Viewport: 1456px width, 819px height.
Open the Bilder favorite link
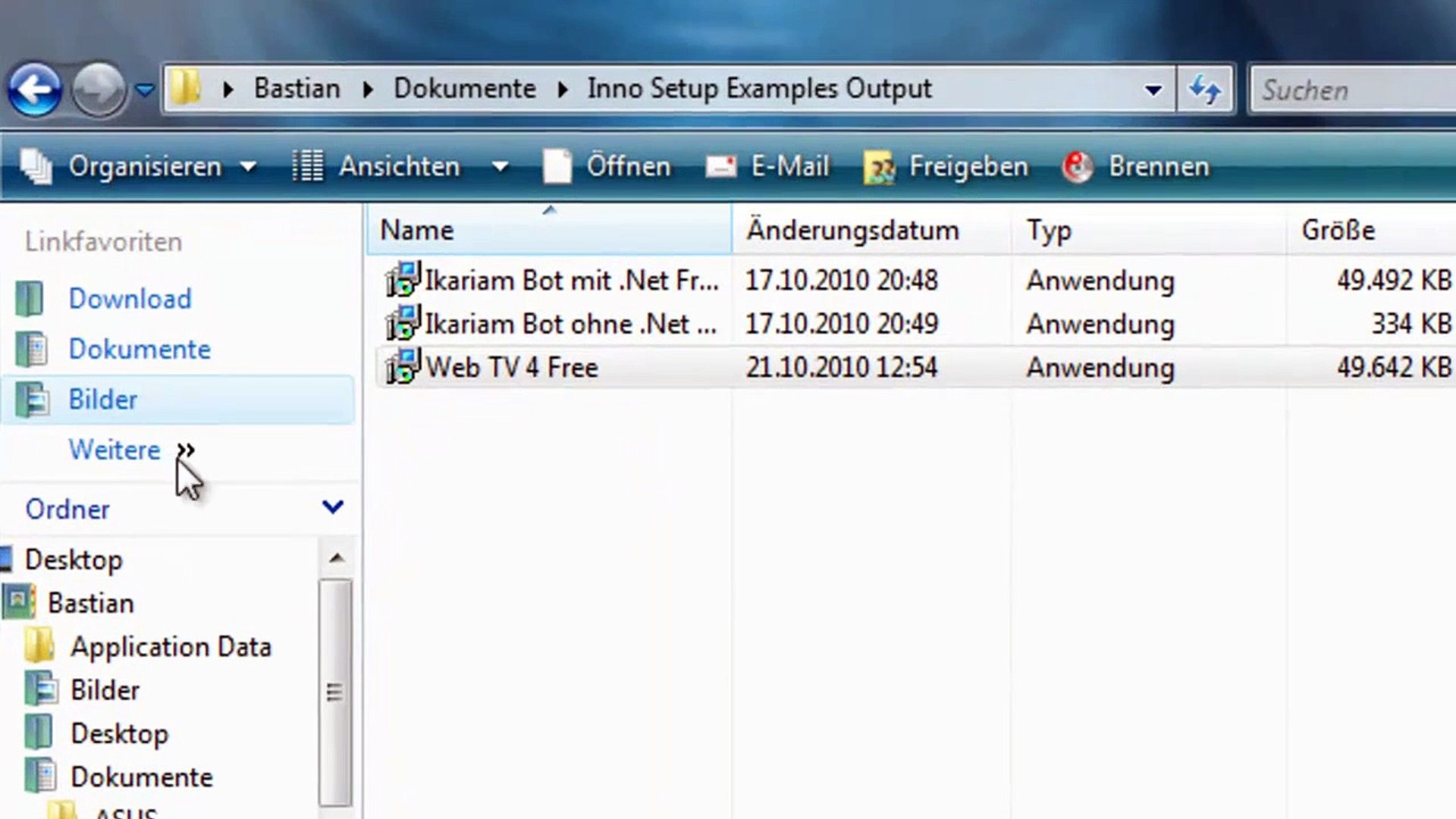(103, 400)
